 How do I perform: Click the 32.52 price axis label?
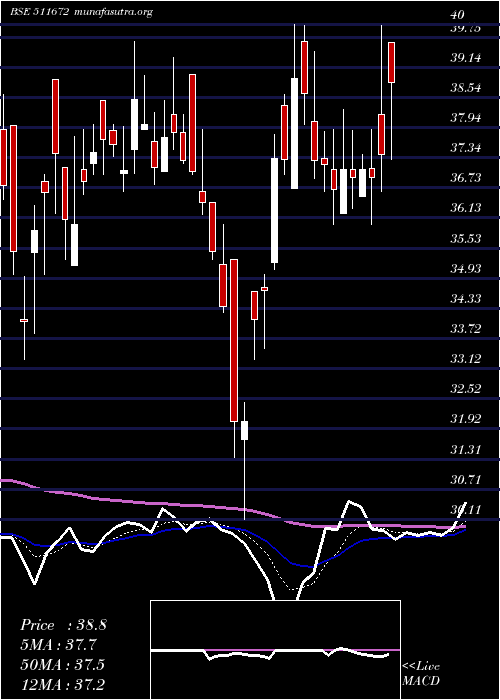tap(465, 388)
